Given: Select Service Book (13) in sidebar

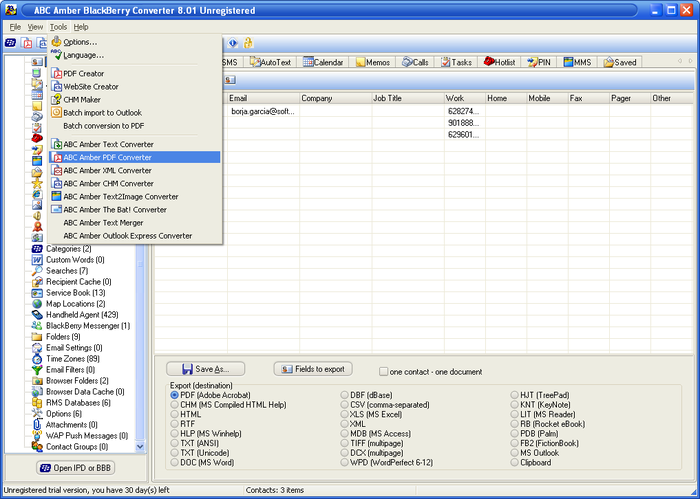Looking at the screenshot, I should point(75,293).
